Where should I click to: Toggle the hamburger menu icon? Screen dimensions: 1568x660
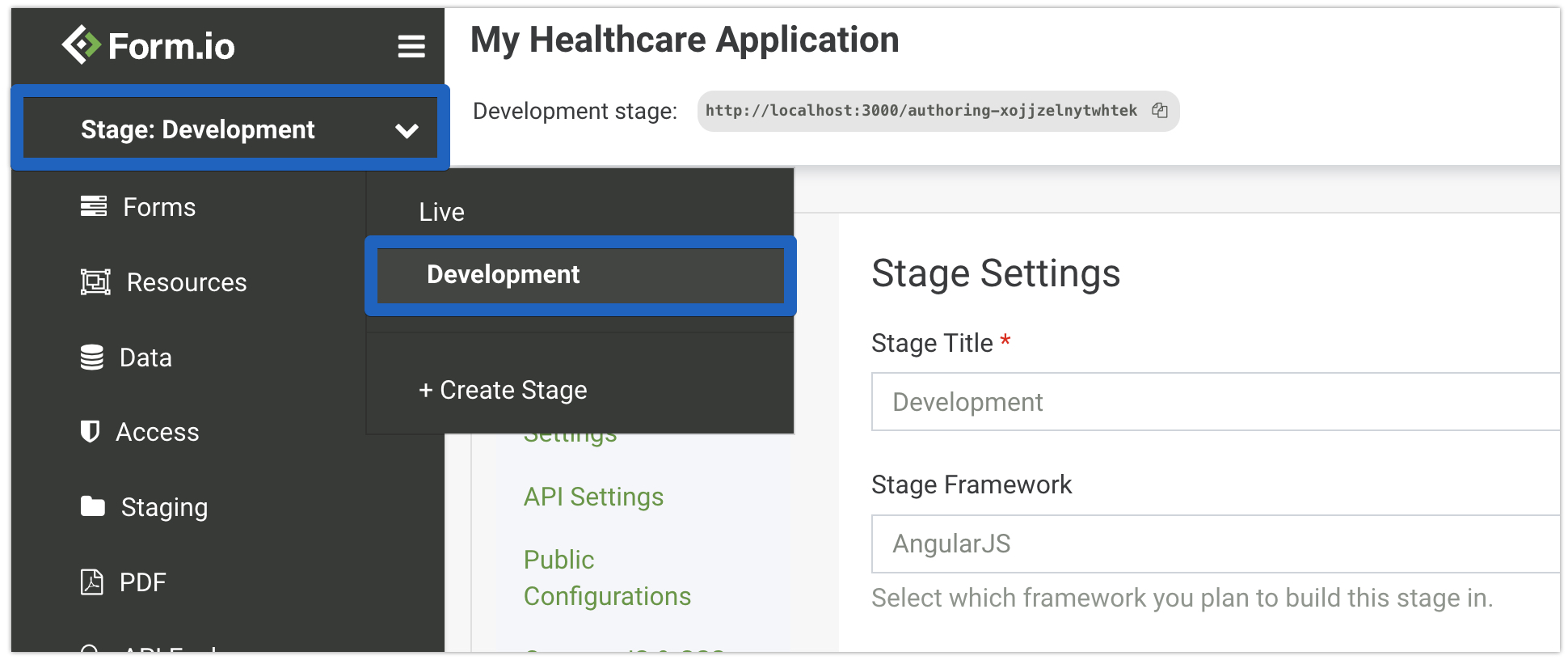click(411, 46)
